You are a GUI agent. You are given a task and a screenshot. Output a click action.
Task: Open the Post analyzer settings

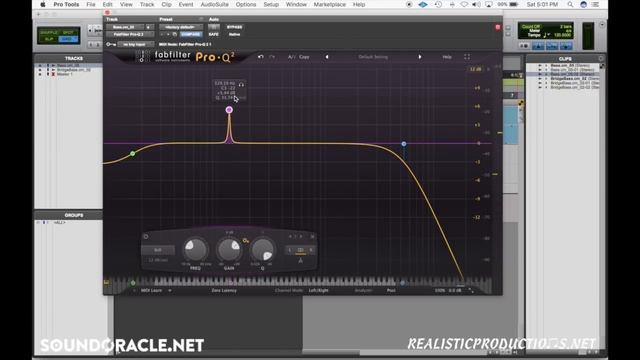tap(391, 291)
